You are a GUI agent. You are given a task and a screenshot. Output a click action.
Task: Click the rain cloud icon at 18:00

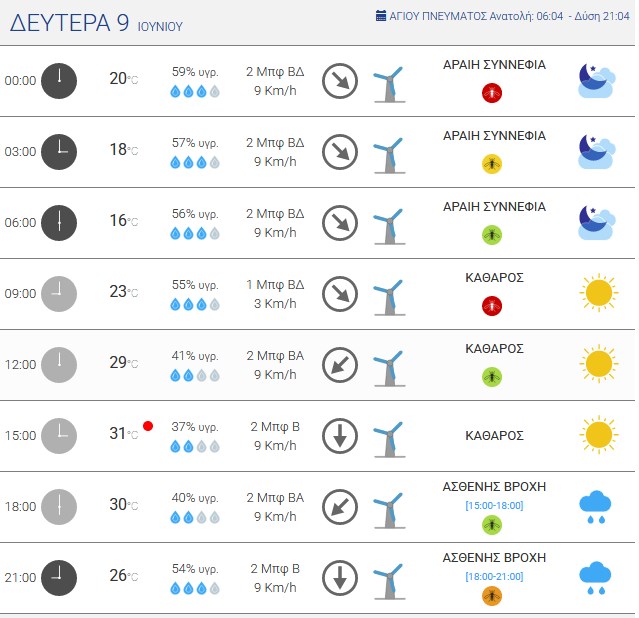point(595,507)
